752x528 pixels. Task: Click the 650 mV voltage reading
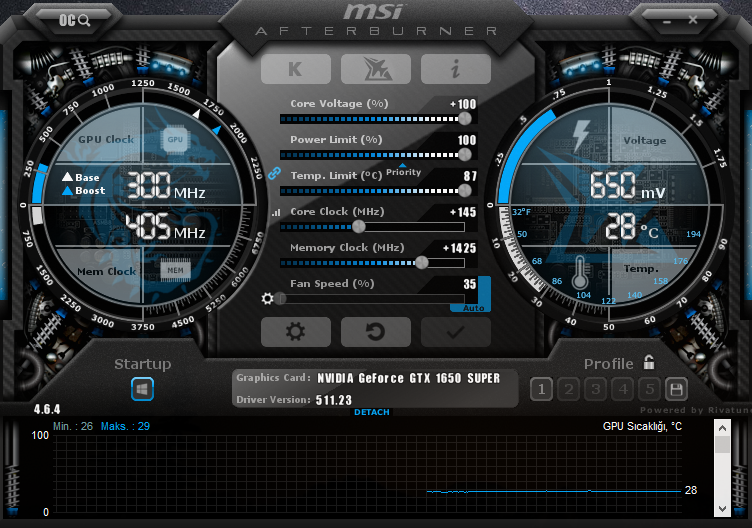[628, 185]
